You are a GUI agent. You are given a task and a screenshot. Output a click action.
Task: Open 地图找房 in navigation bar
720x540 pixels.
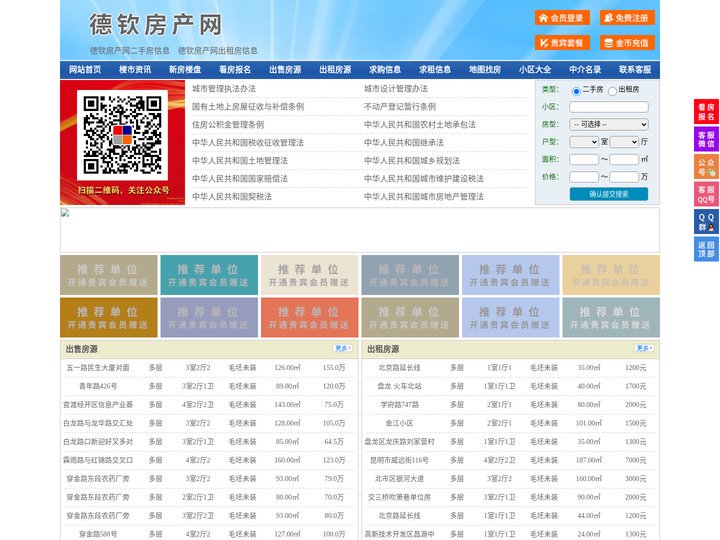(485, 70)
